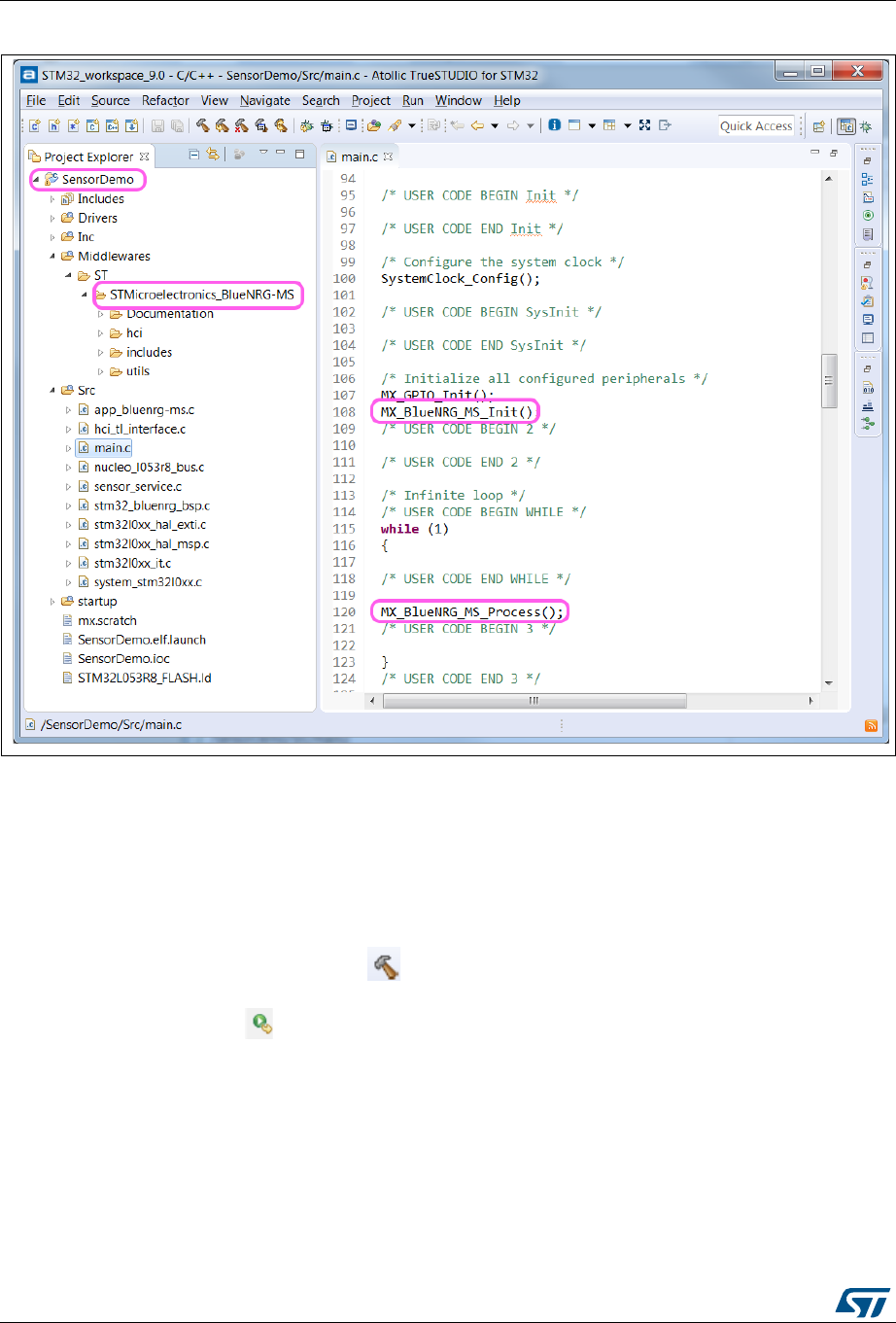
Task: Click the open folder icon in toolbar
Action: click(373, 125)
